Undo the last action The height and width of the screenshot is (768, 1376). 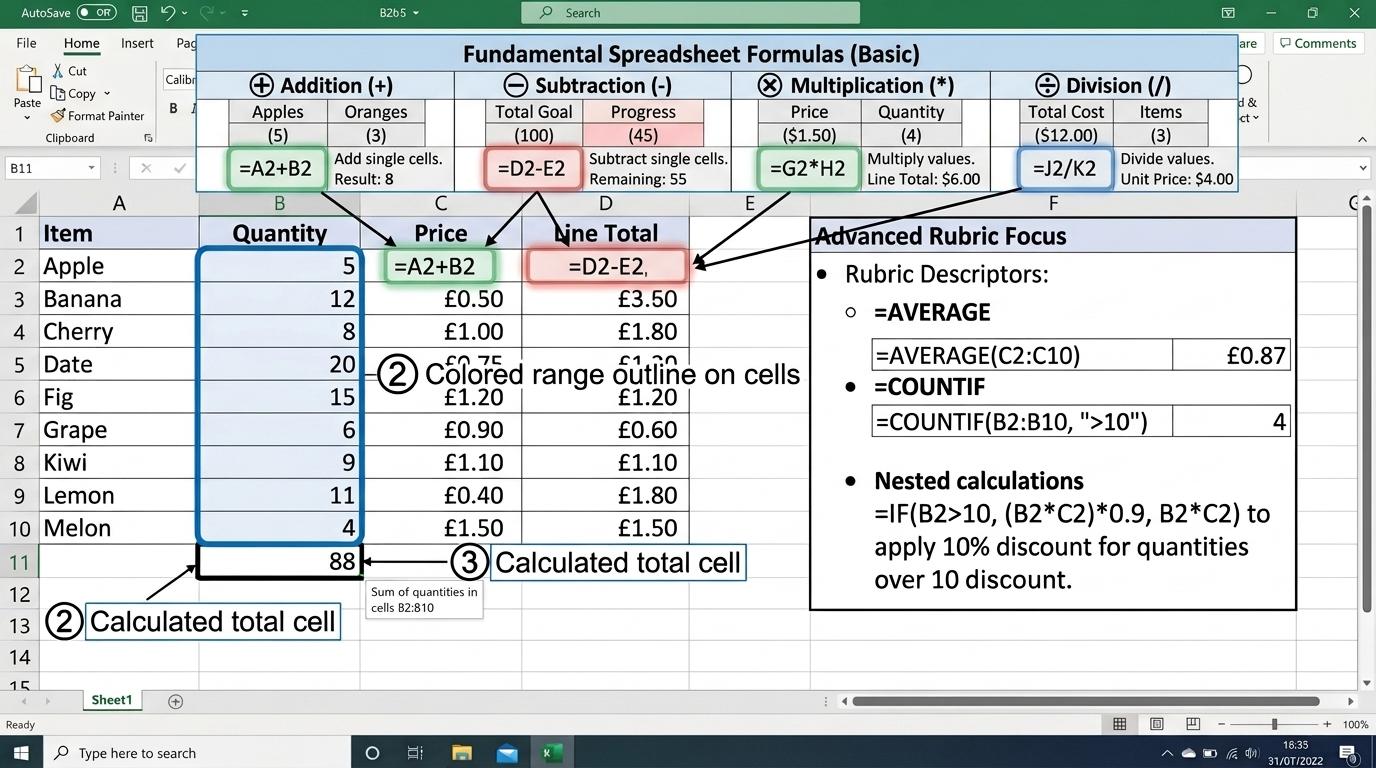(169, 13)
